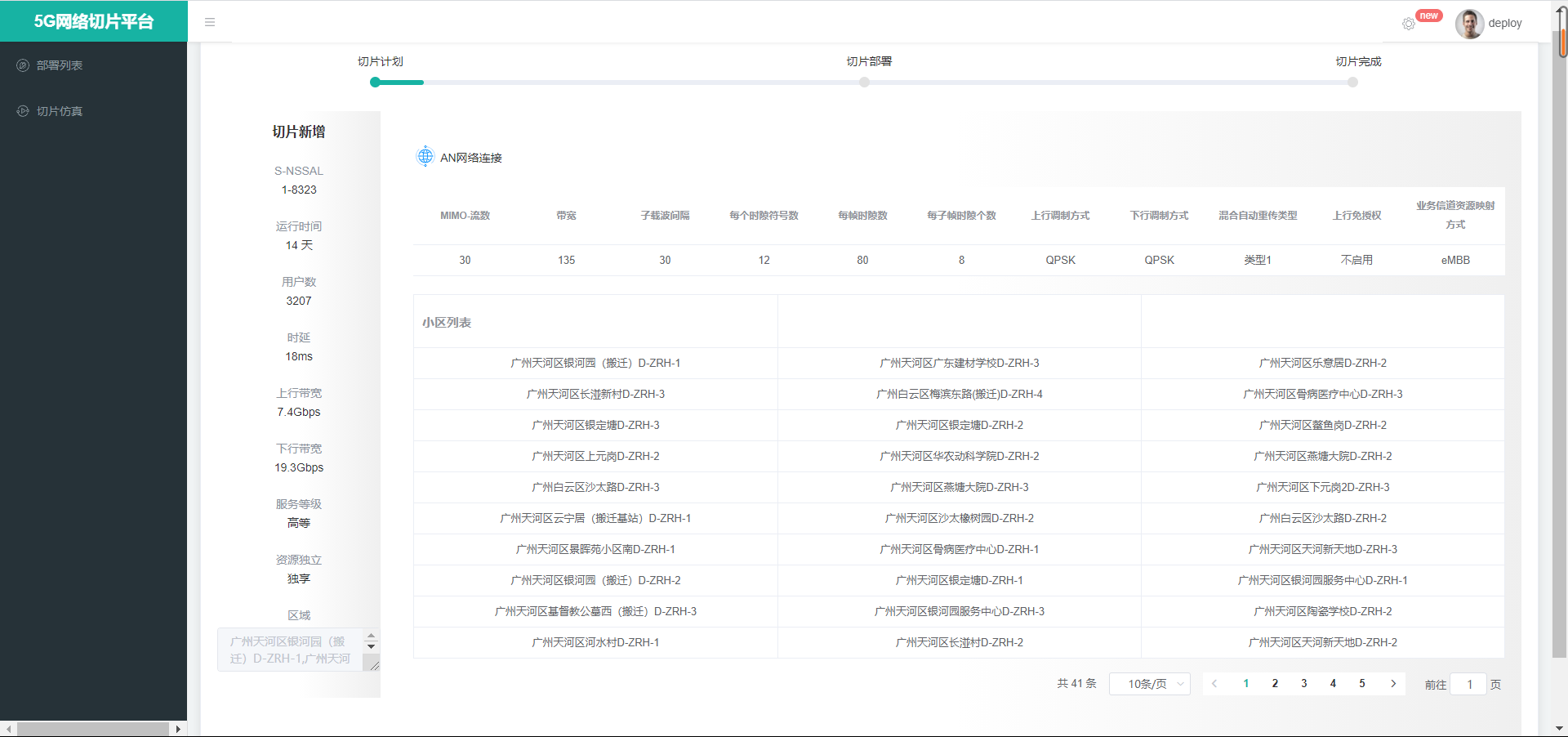Click cell 广州天河区陶瓷学校D-ZRH-2

tap(1322, 611)
